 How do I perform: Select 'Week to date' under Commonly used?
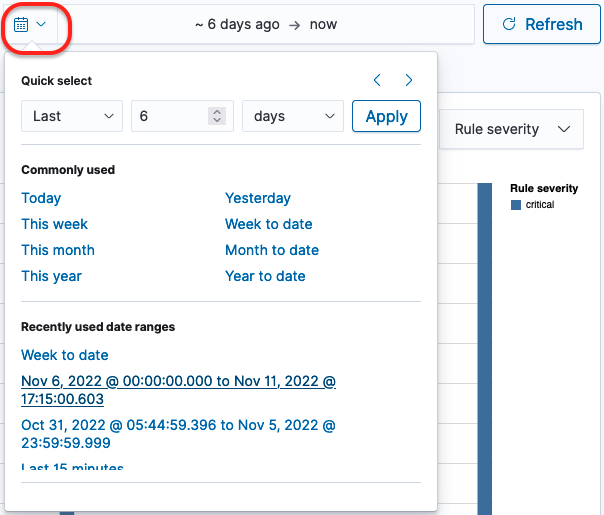click(x=268, y=224)
